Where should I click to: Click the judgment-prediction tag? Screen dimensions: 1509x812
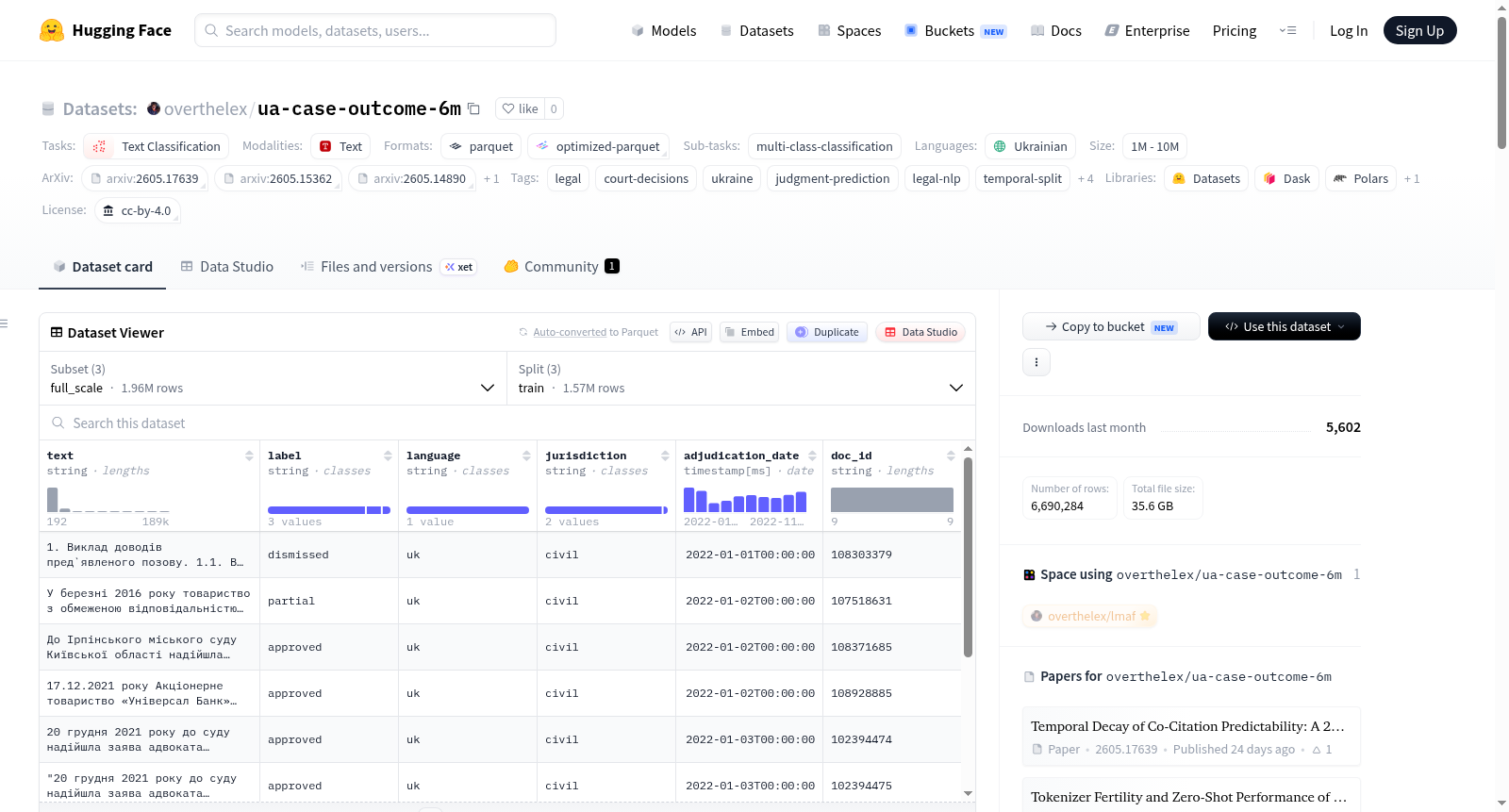[832, 178]
